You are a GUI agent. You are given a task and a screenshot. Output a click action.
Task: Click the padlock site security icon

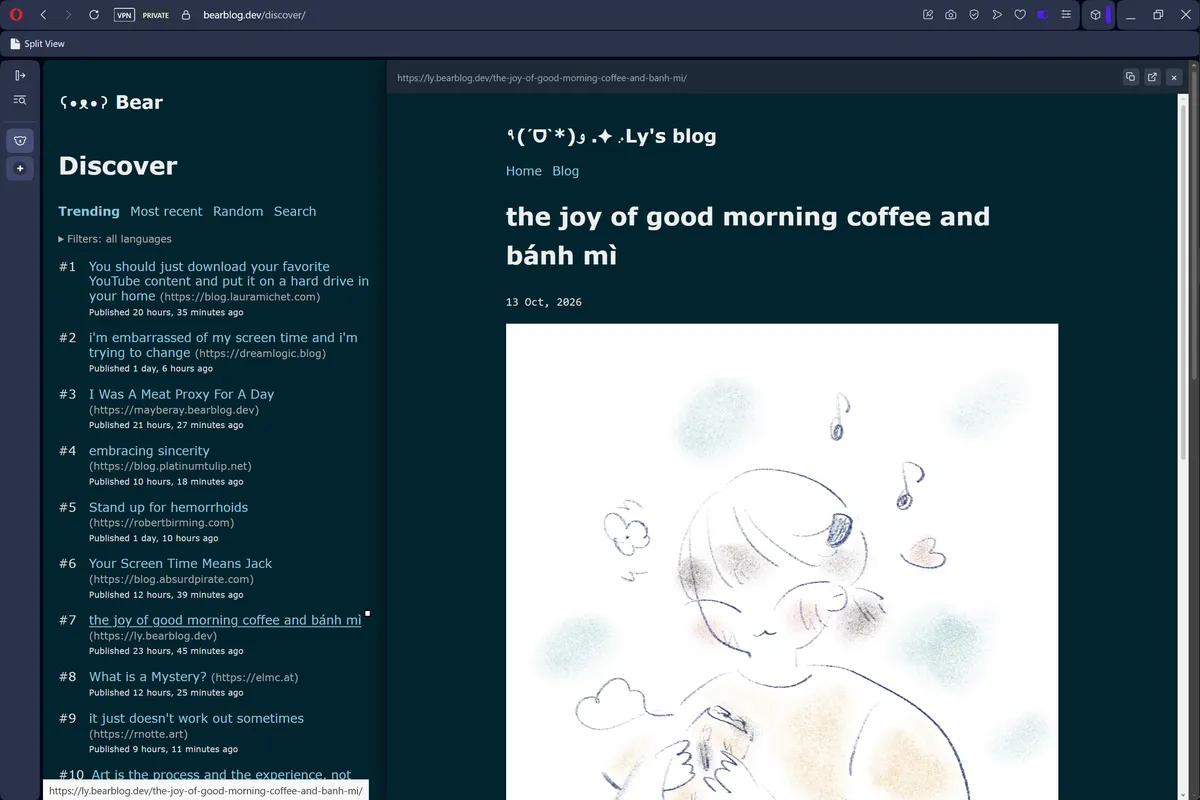tap(185, 15)
